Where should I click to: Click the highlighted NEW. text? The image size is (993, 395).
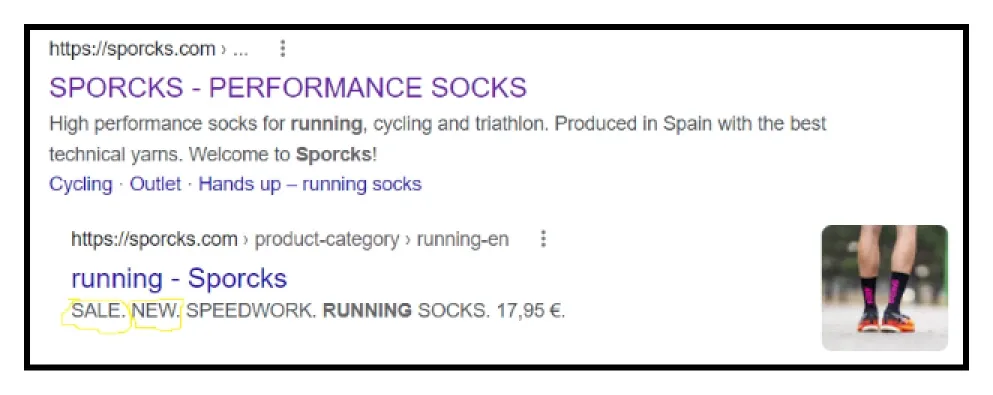[x=156, y=311]
